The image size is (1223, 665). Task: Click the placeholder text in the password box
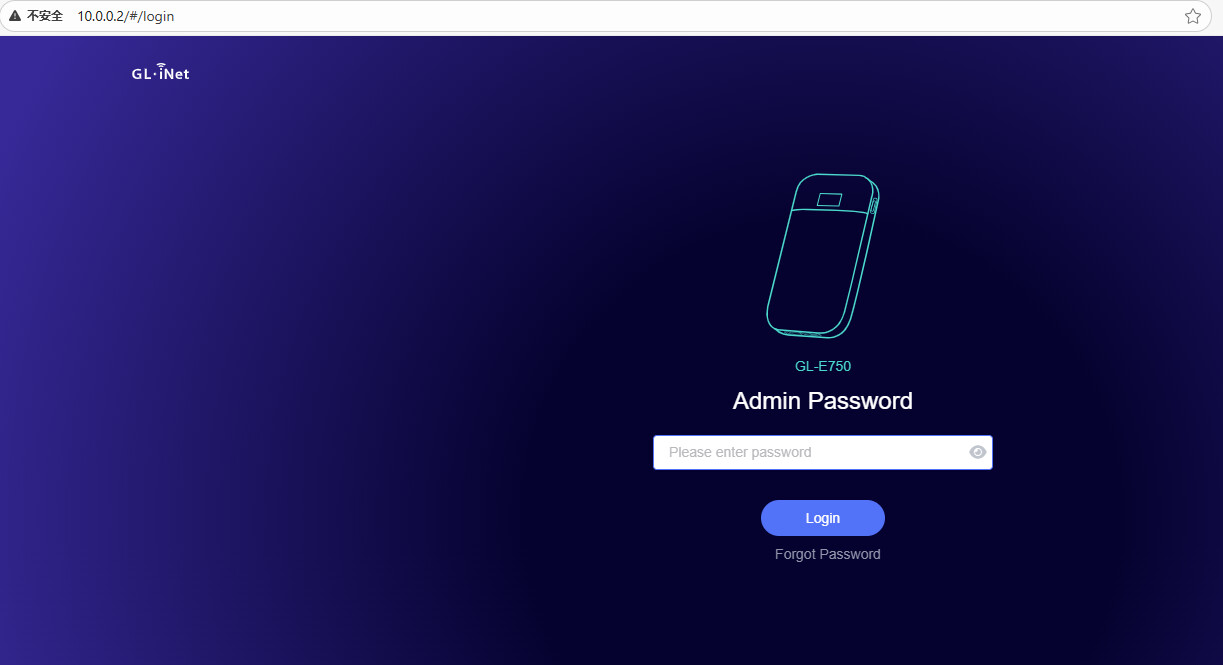tap(740, 452)
